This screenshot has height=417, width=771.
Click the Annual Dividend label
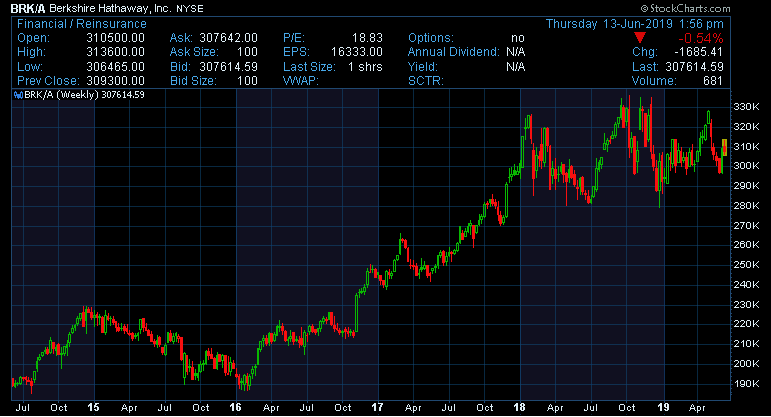pos(454,52)
